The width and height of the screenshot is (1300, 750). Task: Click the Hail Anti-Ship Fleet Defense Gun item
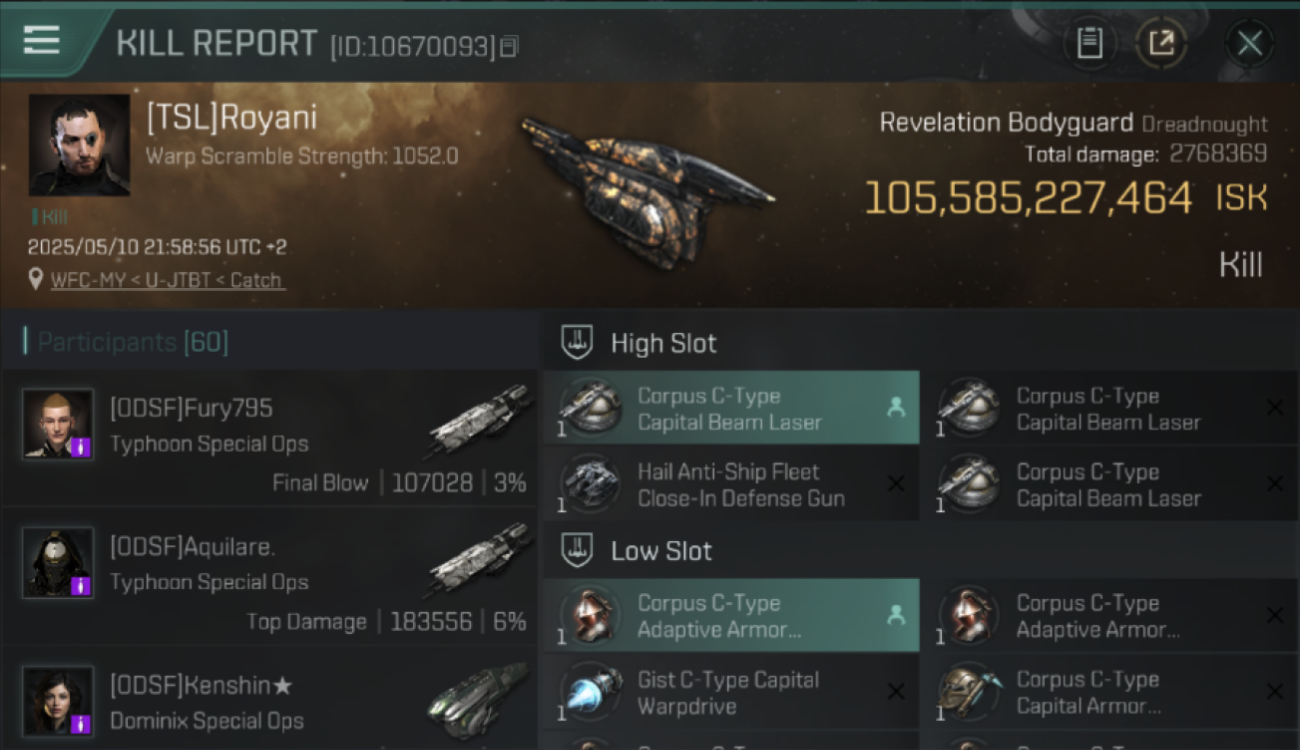coord(731,484)
